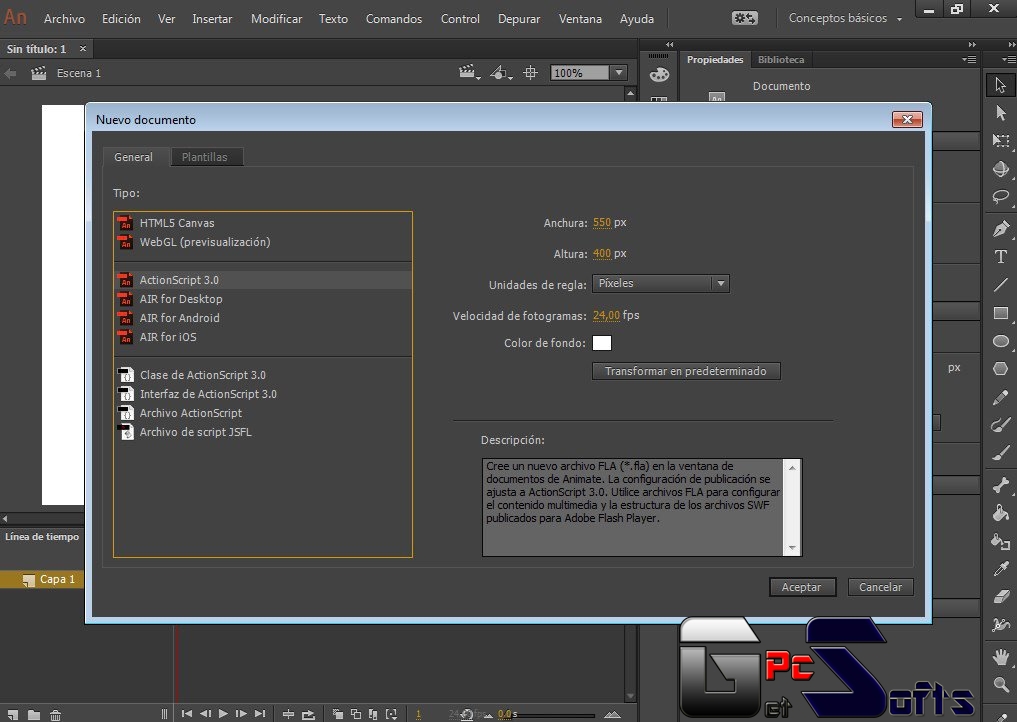
Task: Go to last frame in timeline
Action: 260,714
